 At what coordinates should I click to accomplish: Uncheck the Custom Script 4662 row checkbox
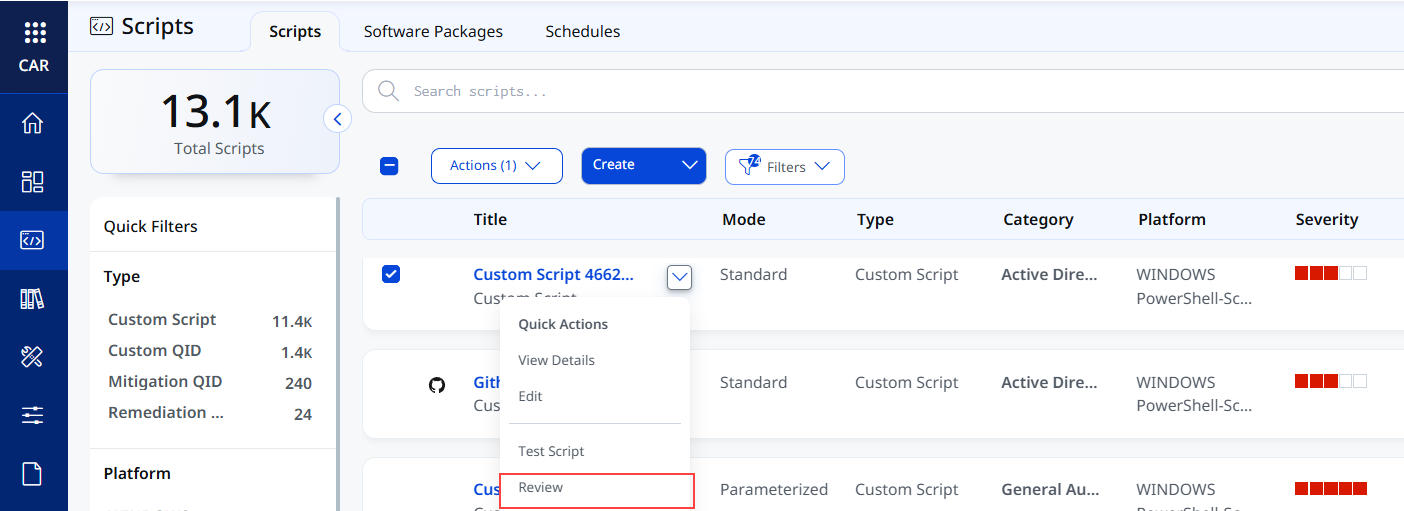click(391, 274)
